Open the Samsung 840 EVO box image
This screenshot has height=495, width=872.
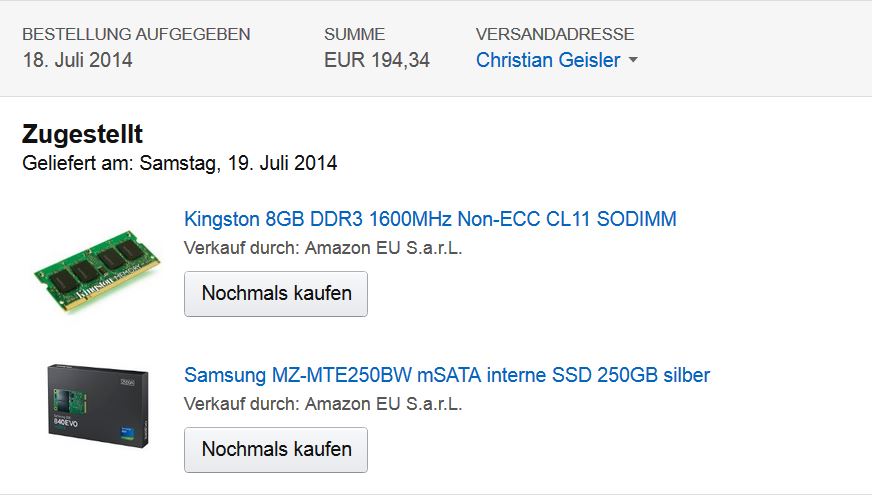[x=98, y=405]
